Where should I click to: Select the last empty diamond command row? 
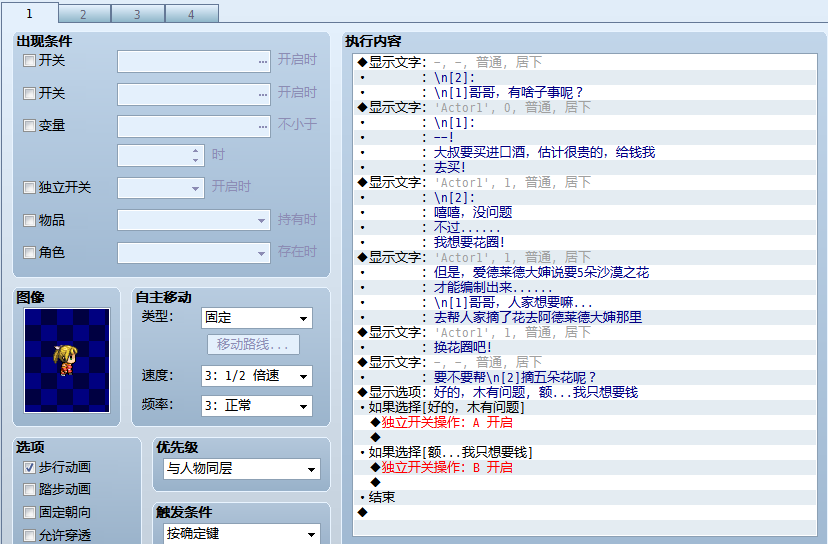(x=585, y=512)
